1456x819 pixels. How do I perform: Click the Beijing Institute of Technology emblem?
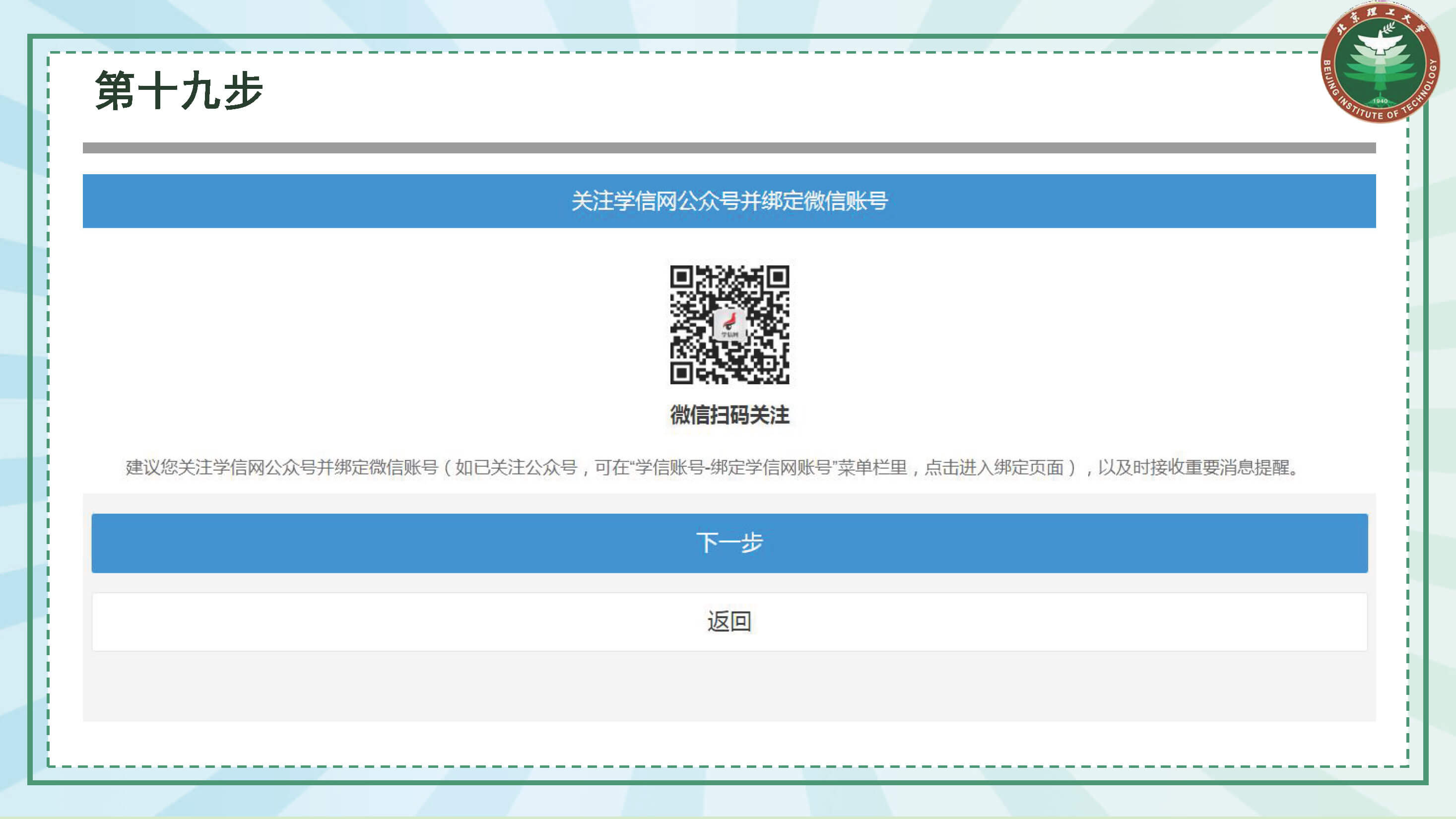(x=1380, y=62)
